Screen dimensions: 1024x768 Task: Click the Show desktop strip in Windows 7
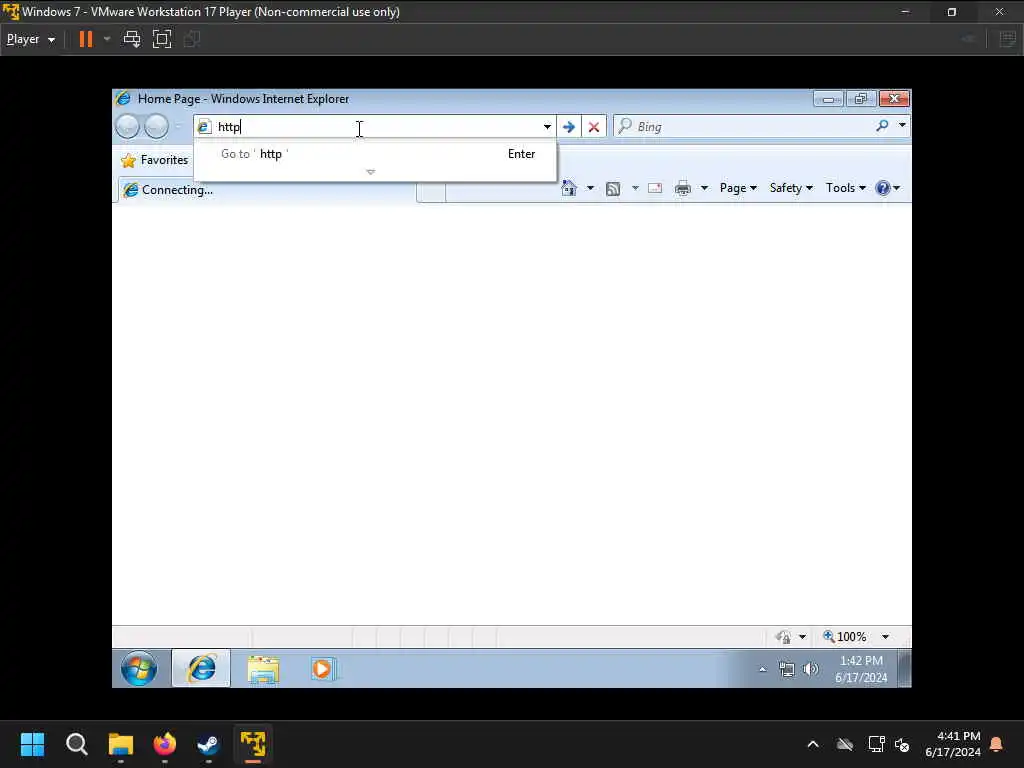pyautogui.click(x=904, y=669)
